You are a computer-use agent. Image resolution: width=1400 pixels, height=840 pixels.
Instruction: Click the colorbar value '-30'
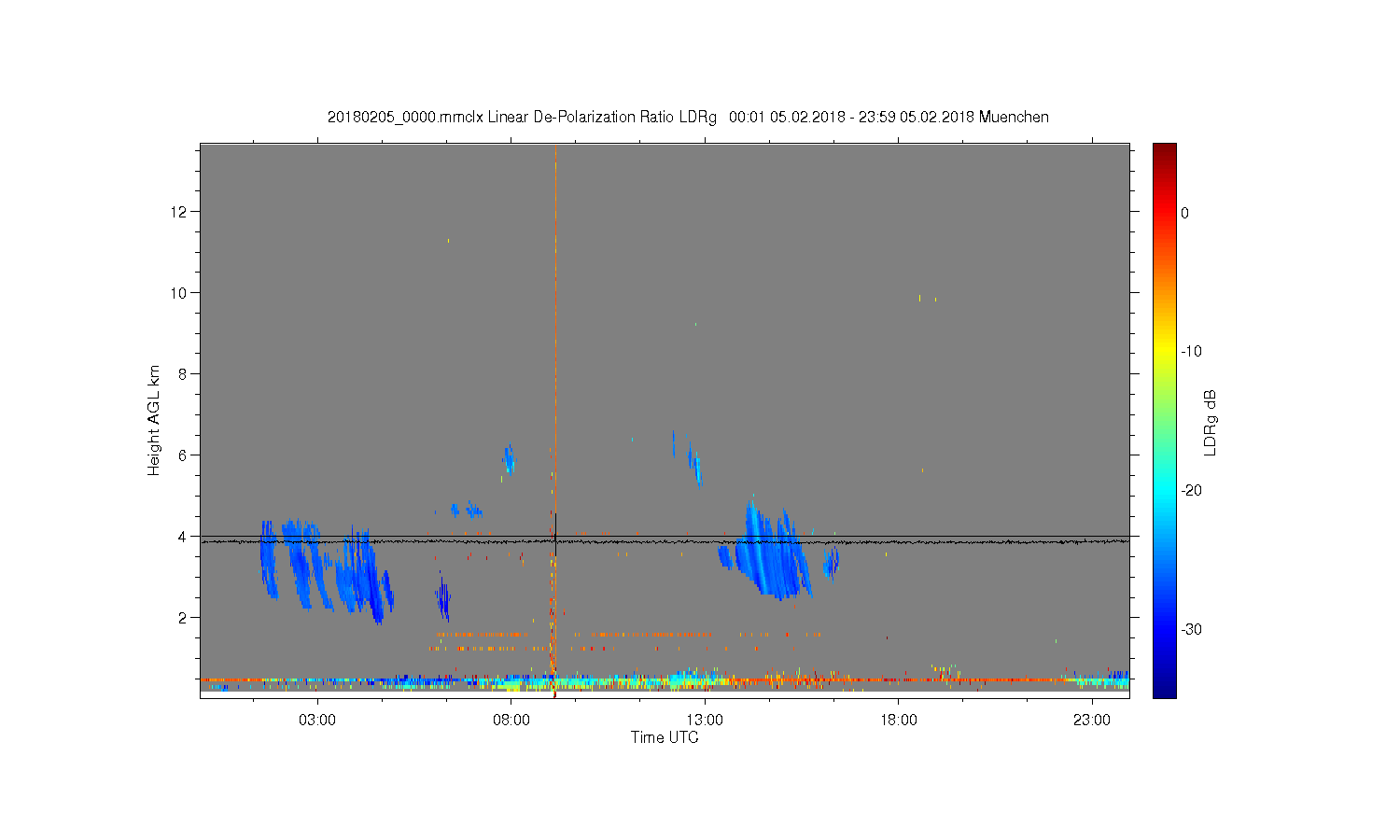(x=1191, y=630)
